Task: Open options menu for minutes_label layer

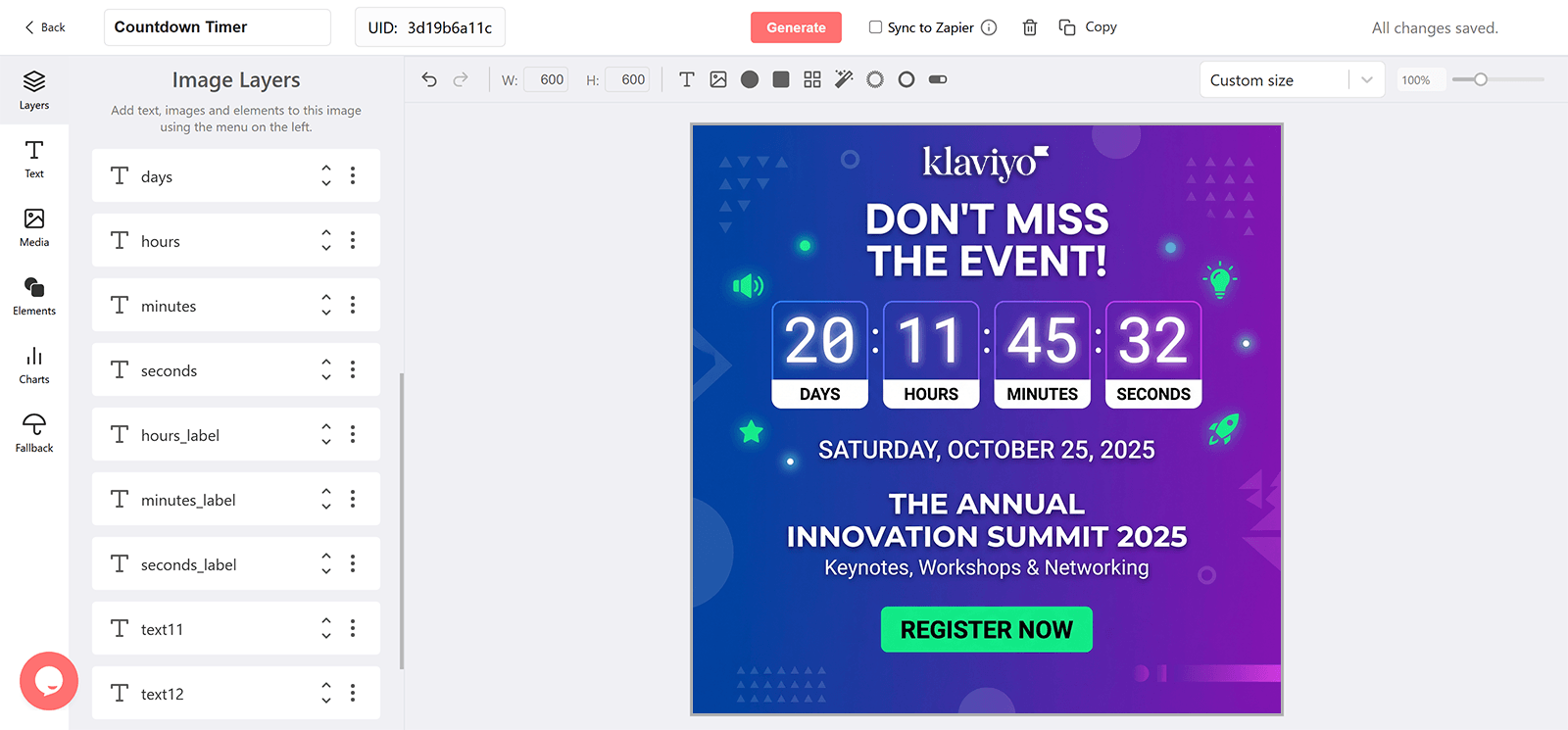Action: click(x=353, y=499)
